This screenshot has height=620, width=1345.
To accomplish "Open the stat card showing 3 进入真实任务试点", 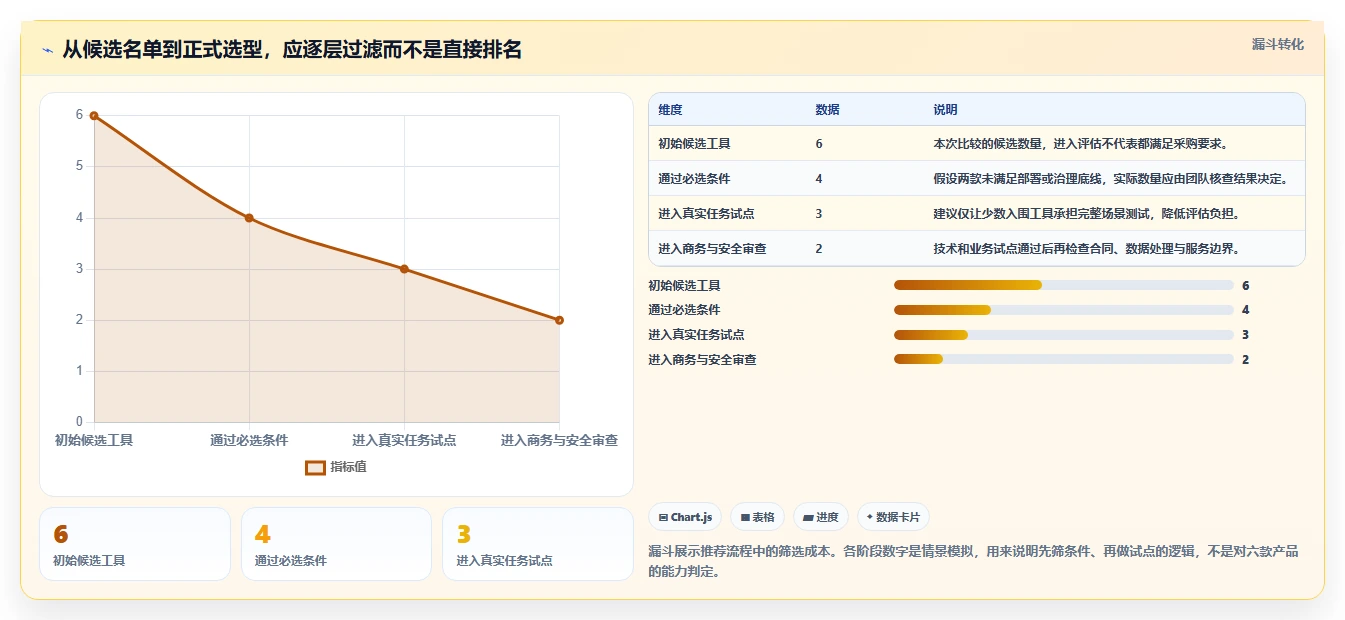I will point(538,544).
